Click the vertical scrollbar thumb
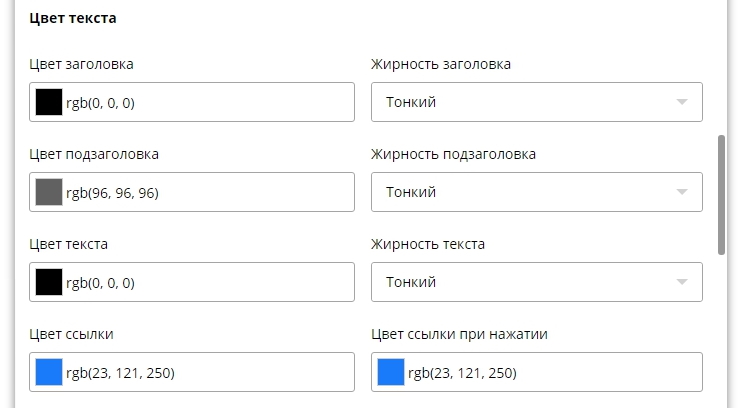The image size is (740, 408). pos(722,195)
